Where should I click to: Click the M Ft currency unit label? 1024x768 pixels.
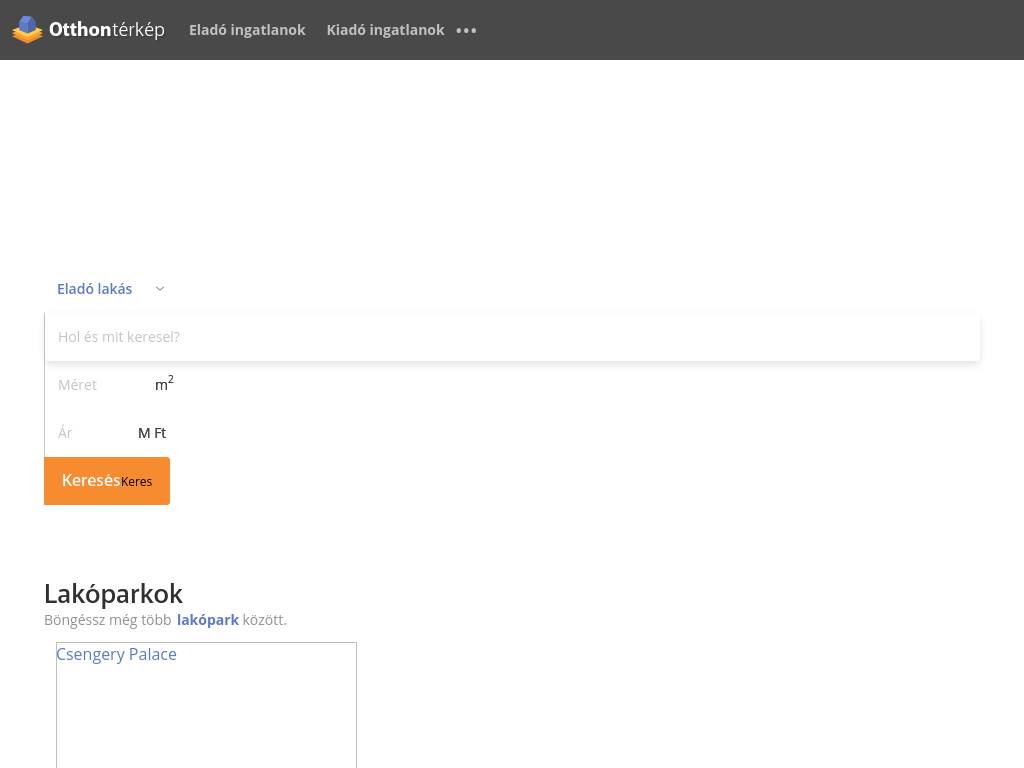coord(152,433)
